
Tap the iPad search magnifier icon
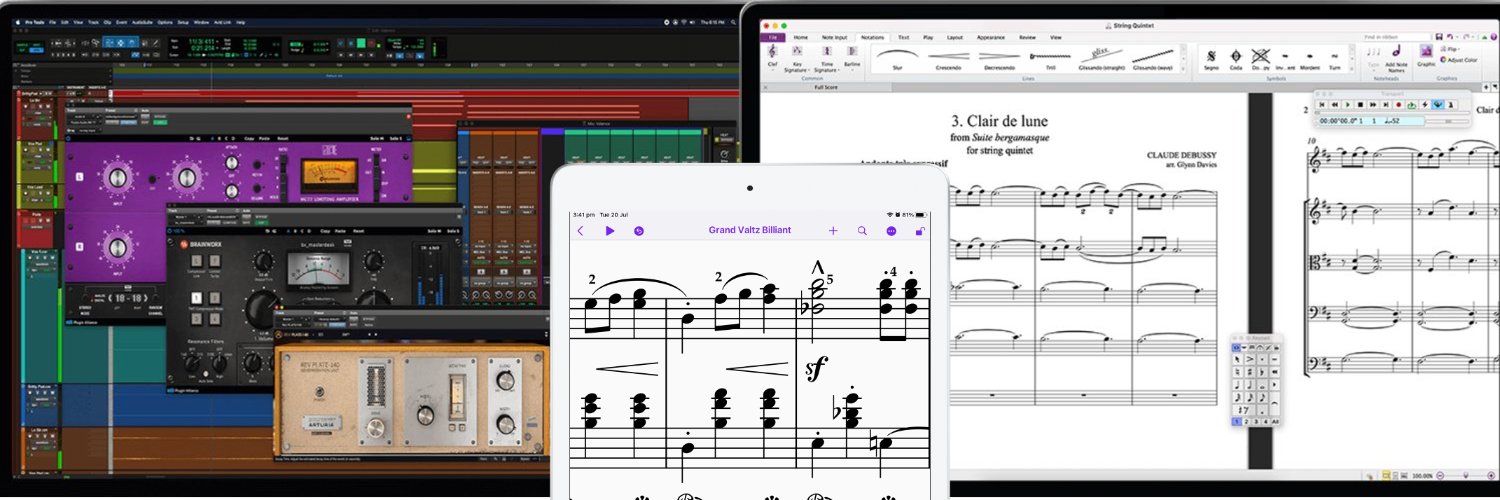(x=862, y=231)
